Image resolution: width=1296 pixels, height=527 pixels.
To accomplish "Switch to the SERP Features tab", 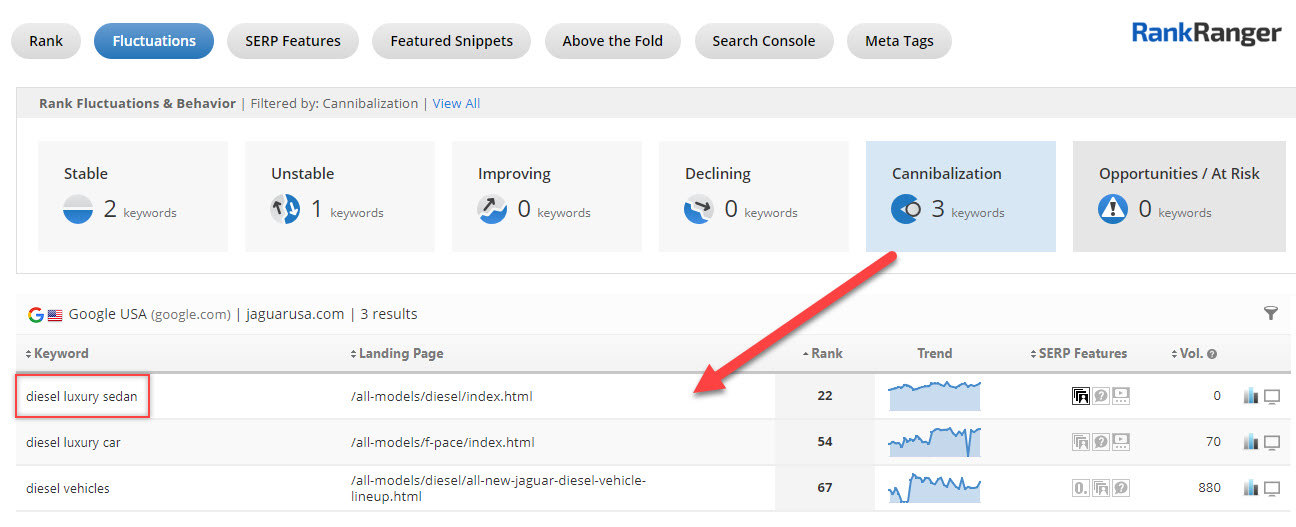I will (293, 41).
